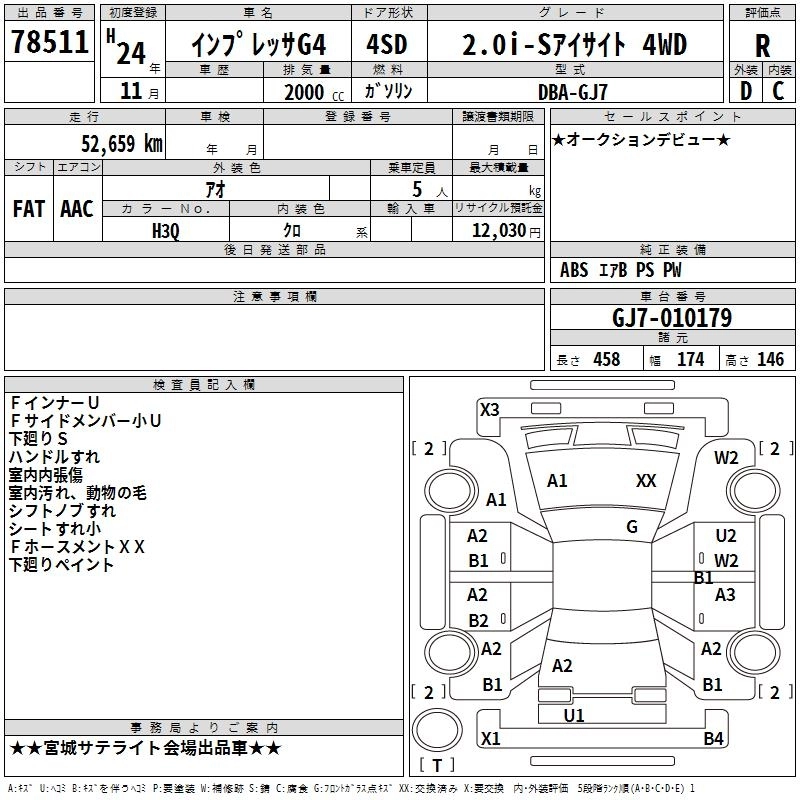Click the spare tire [T] marker

click(x=437, y=765)
